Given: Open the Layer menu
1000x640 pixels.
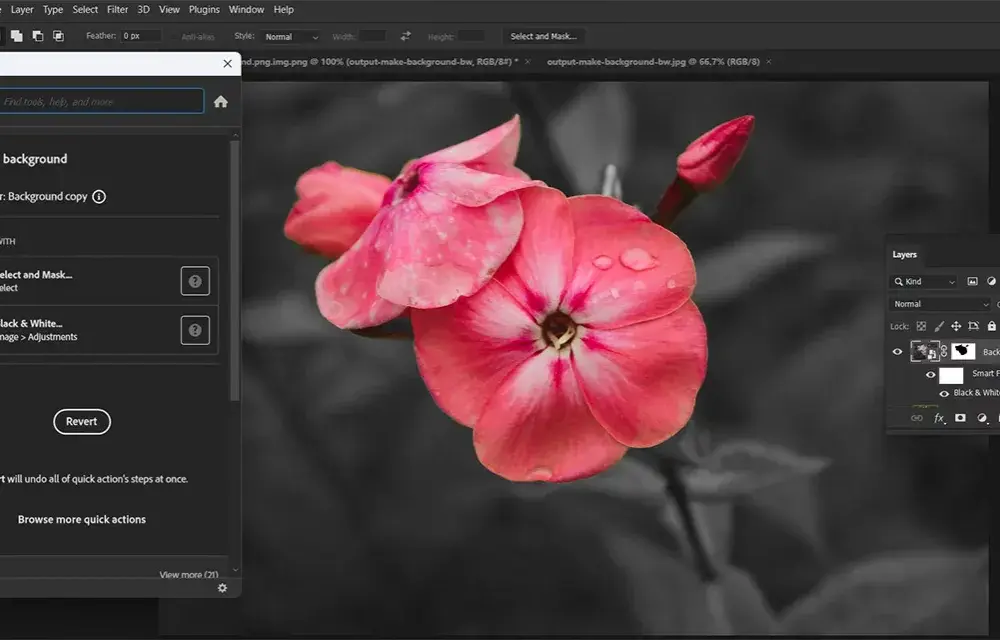Looking at the screenshot, I should [22, 10].
